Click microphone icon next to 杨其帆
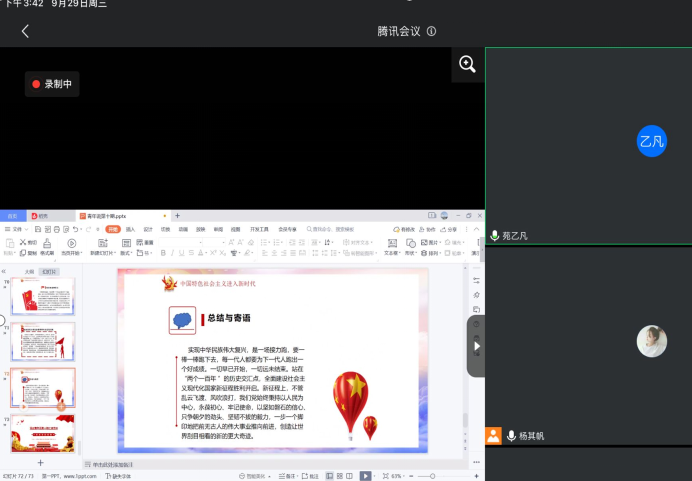Screen dimensions: 692x481 (511, 436)
